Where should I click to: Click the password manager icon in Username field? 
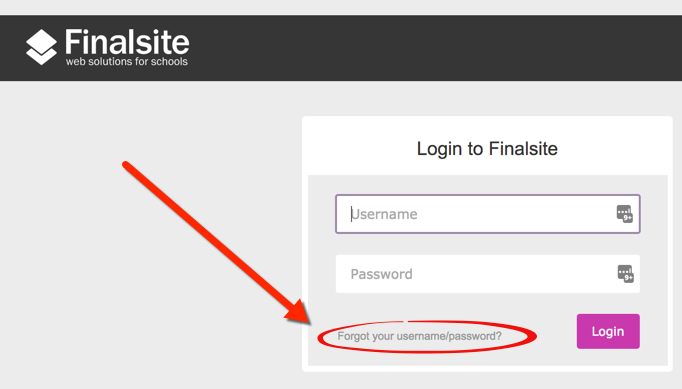[x=625, y=214]
